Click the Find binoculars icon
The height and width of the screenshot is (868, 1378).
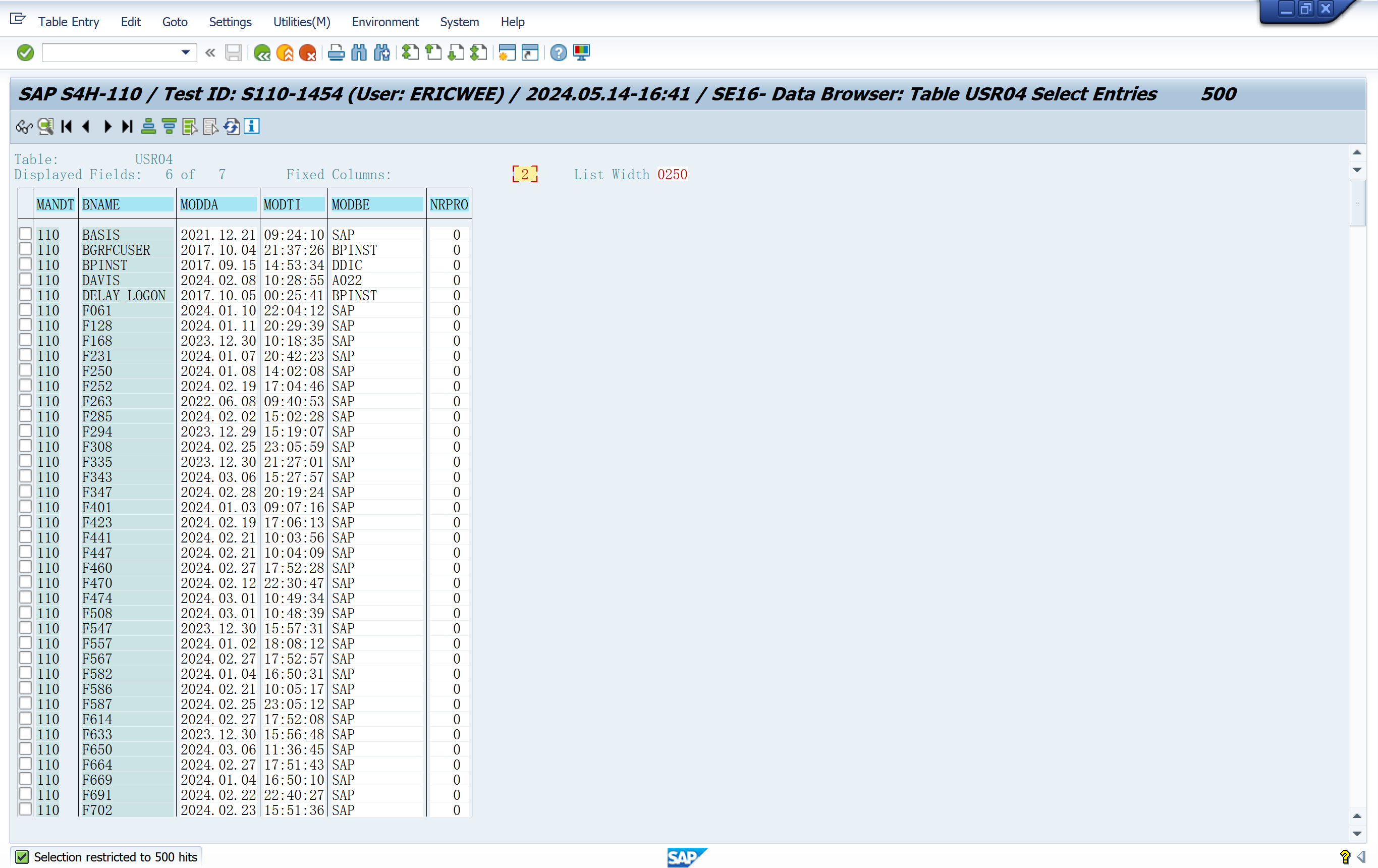tap(359, 52)
